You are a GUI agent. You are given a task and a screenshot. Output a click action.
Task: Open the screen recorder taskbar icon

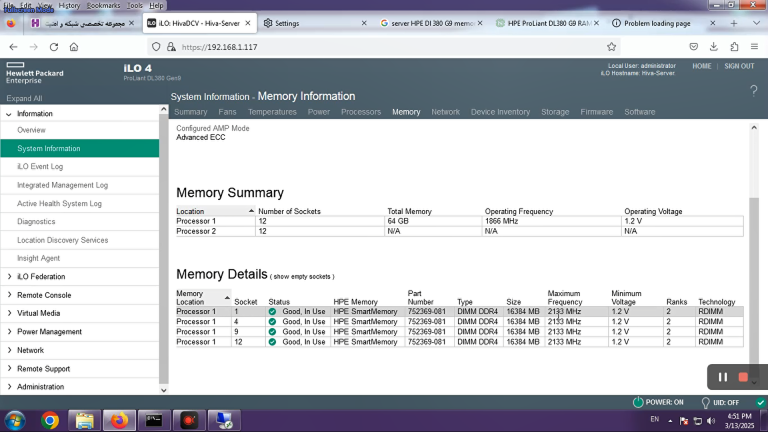point(189,421)
